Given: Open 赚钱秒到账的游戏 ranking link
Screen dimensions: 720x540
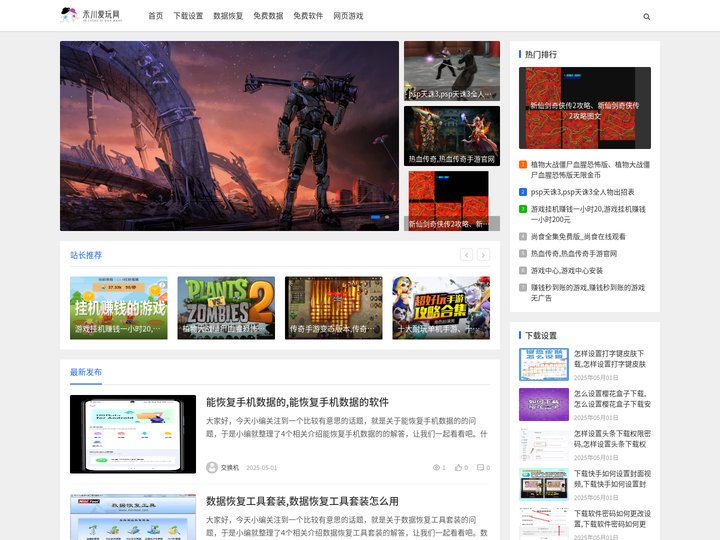Looking at the screenshot, I should [x=588, y=292].
